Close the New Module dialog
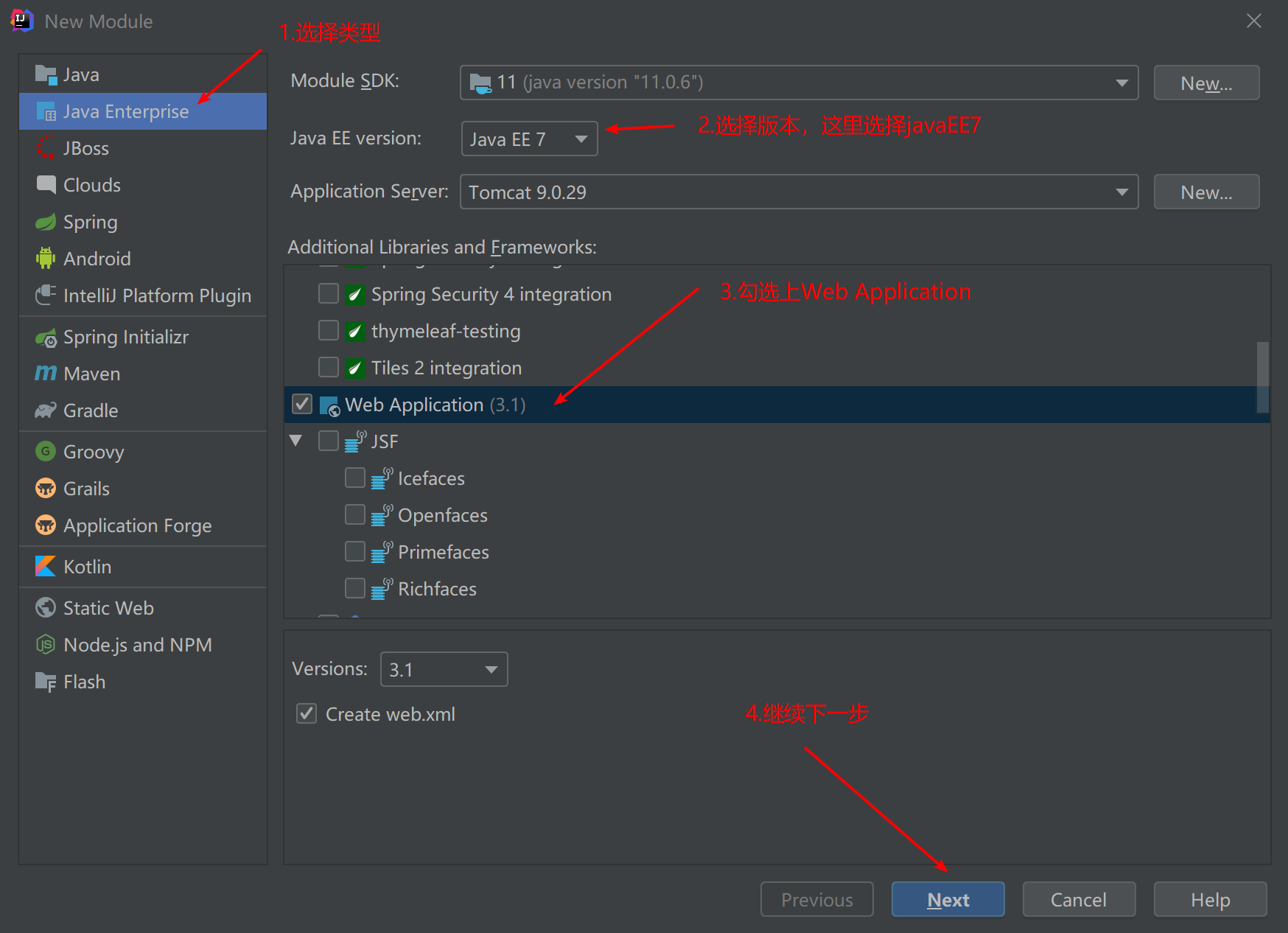 click(x=1254, y=21)
